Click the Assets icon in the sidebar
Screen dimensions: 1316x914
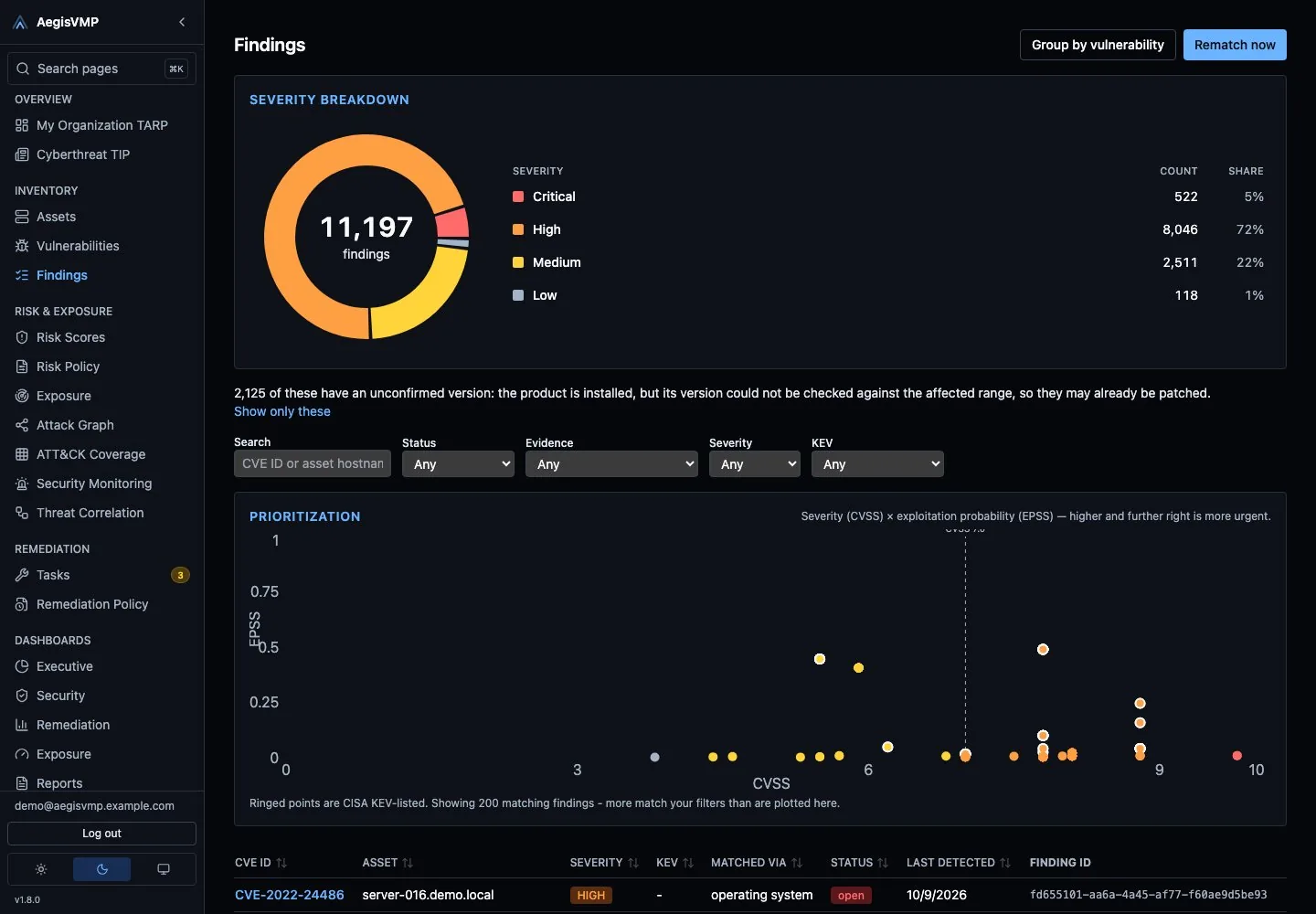pyautogui.click(x=22, y=217)
